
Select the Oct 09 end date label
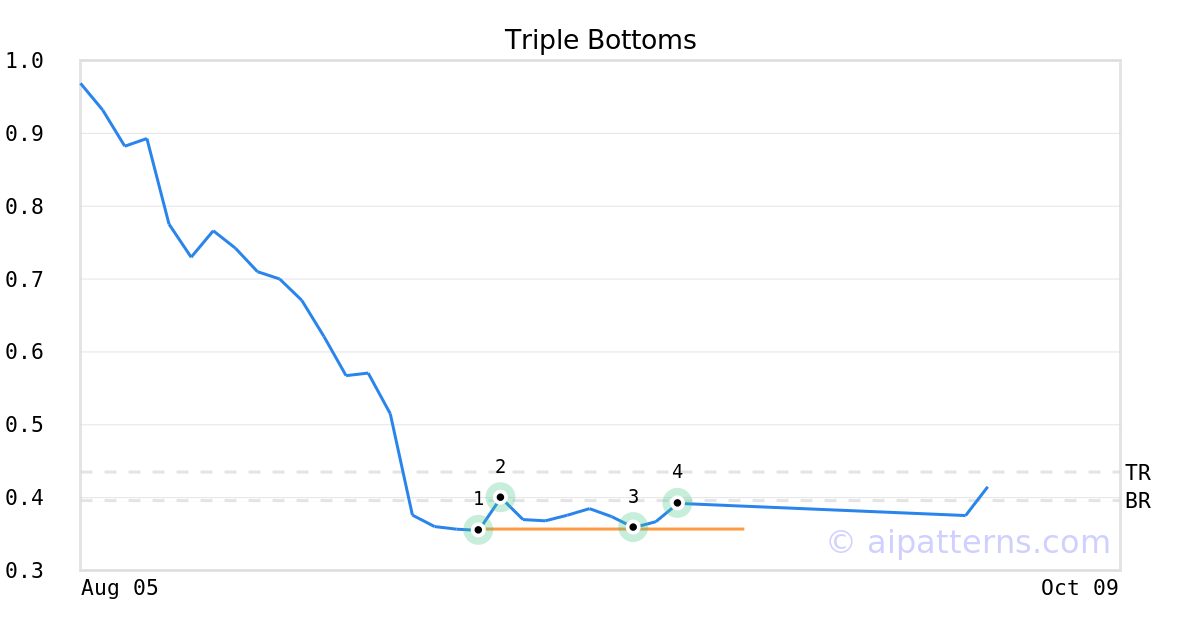1079,588
